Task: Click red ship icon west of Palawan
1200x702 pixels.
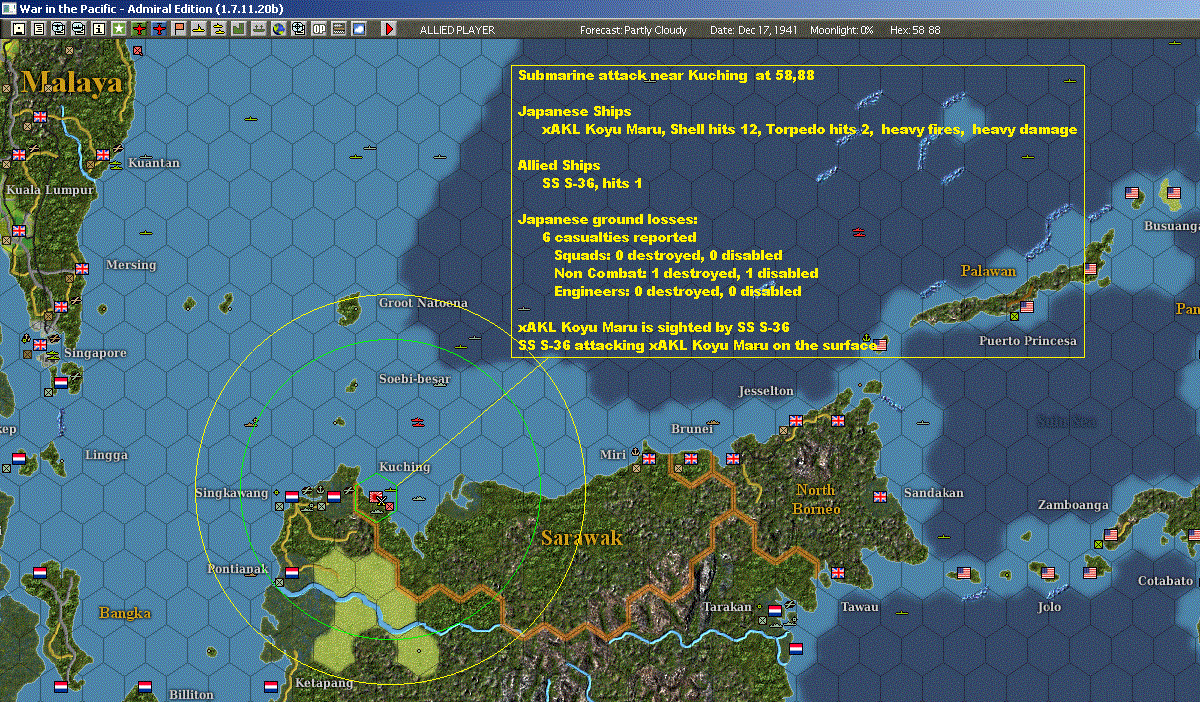Action: click(x=858, y=232)
